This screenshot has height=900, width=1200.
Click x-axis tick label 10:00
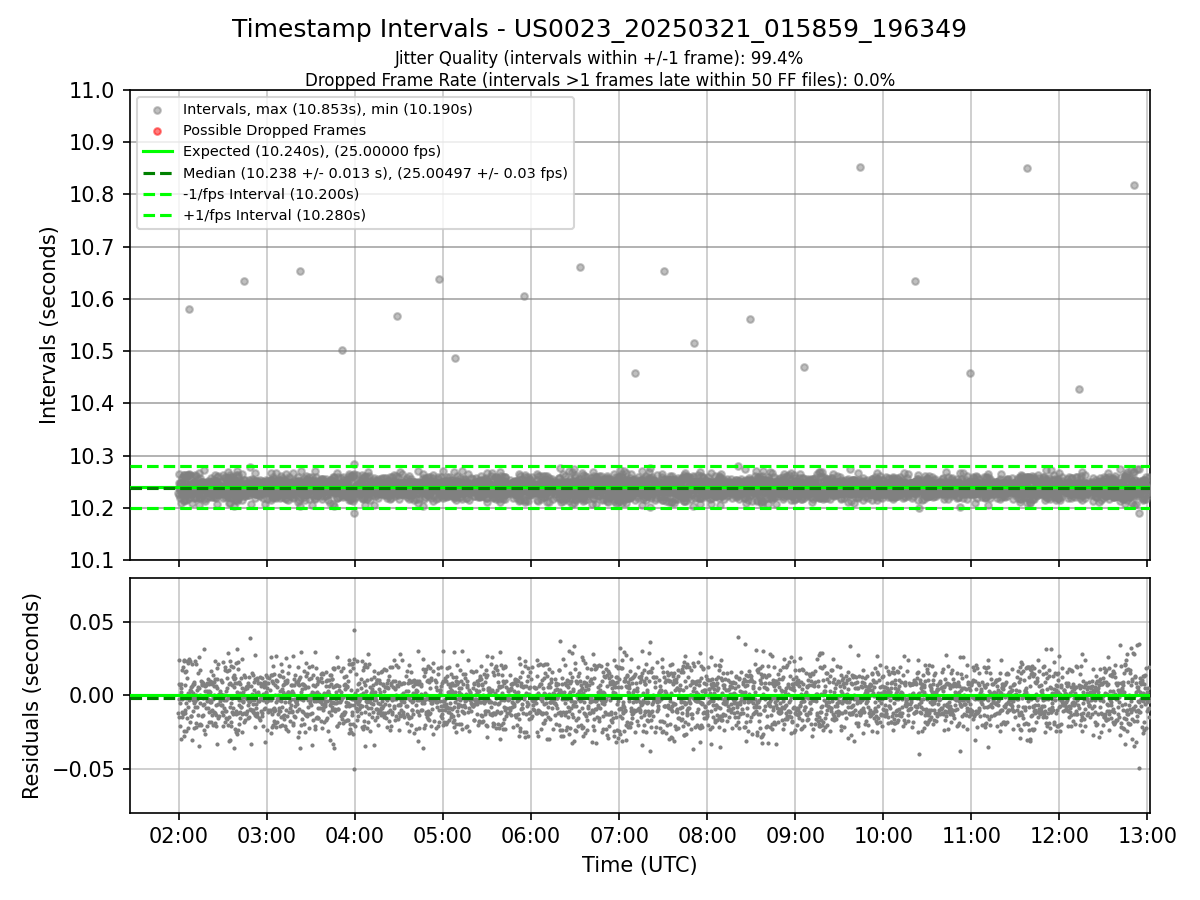tap(883, 834)
